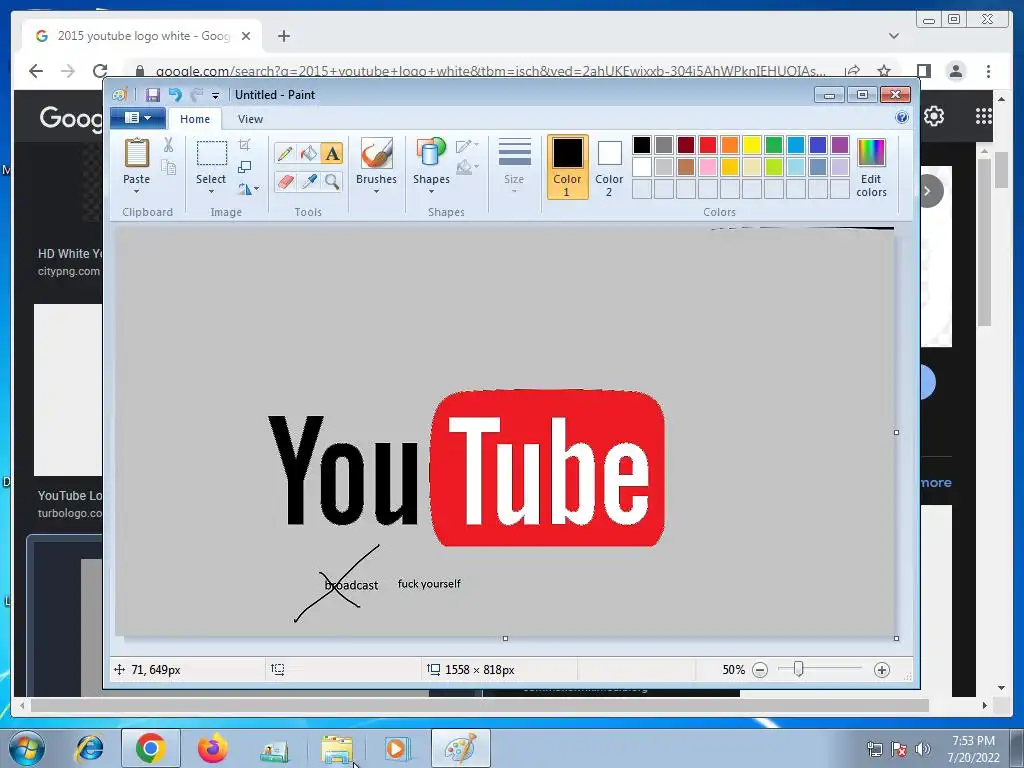This screenshot has height=768, width=1024.
Task: Select the Magnifier tool
Action: [x=332, y=181]
